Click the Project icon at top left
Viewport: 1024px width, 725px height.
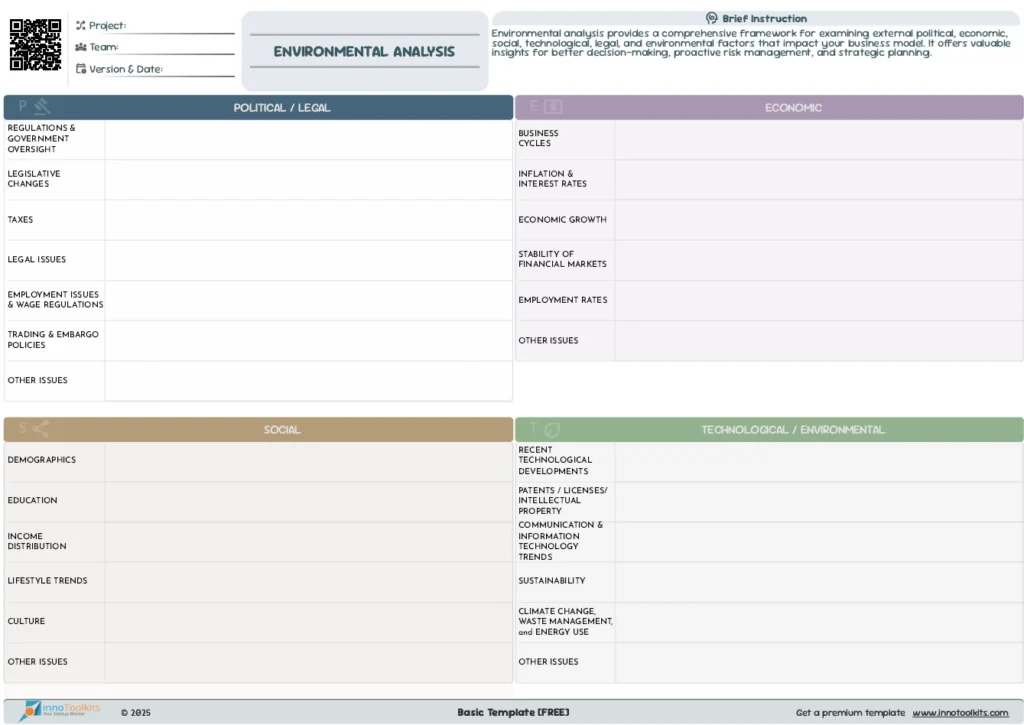[x=81, y=25]
